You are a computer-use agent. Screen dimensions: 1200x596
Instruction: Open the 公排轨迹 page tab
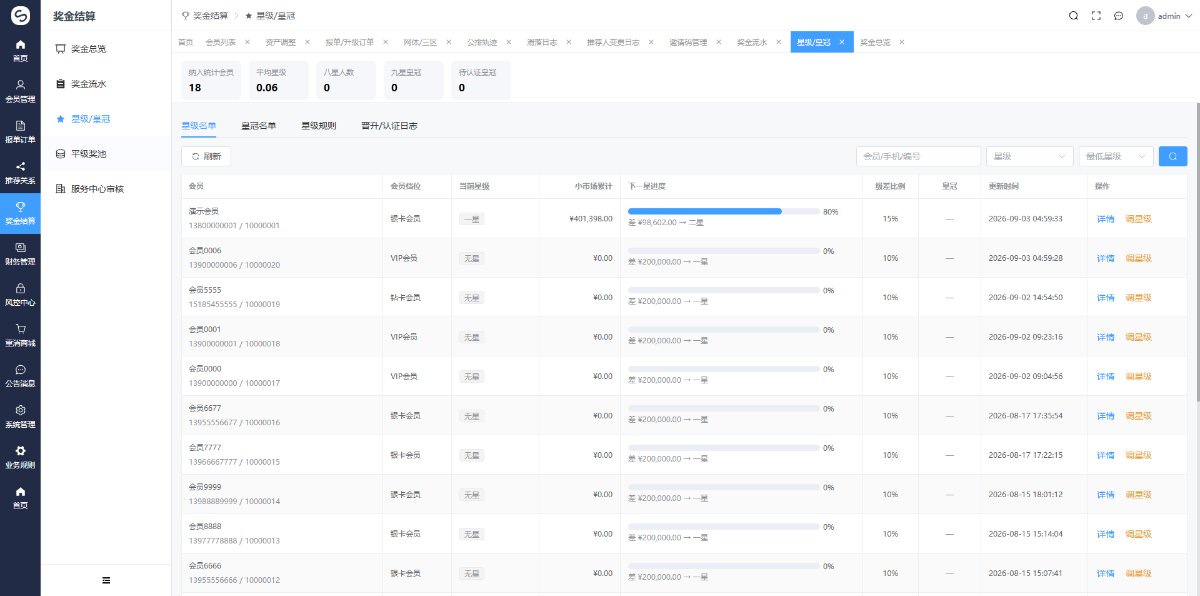point(482,42)
